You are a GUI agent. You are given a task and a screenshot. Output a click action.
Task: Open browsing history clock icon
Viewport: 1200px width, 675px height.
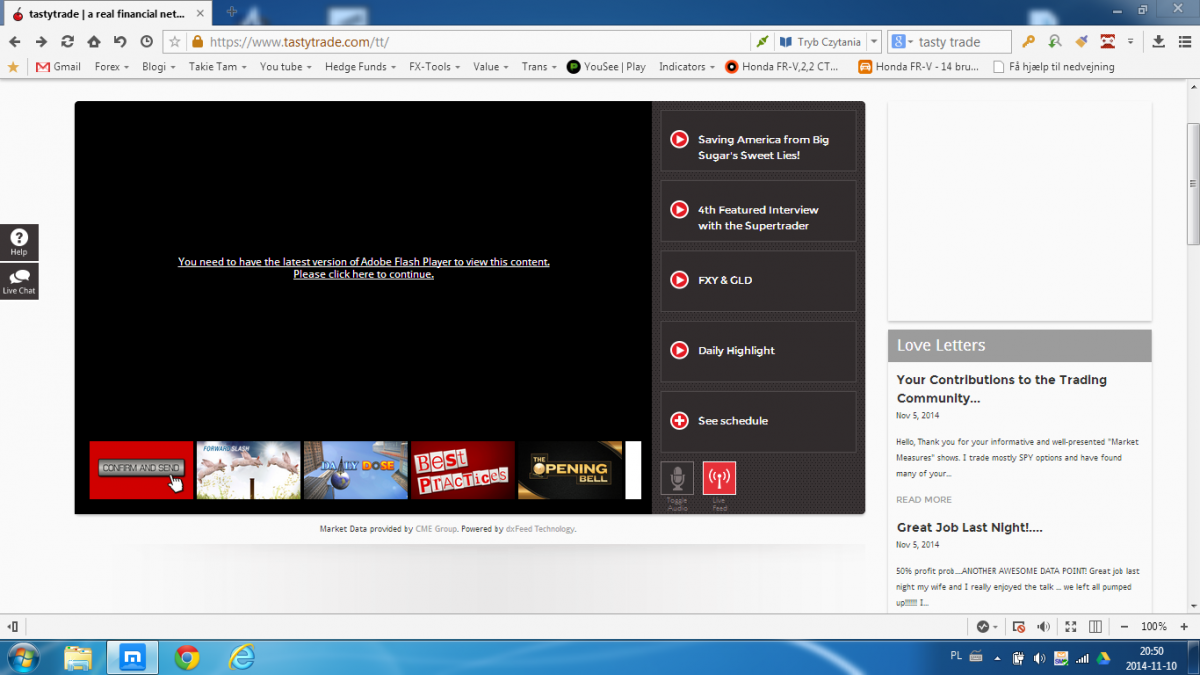pos(146,42)
